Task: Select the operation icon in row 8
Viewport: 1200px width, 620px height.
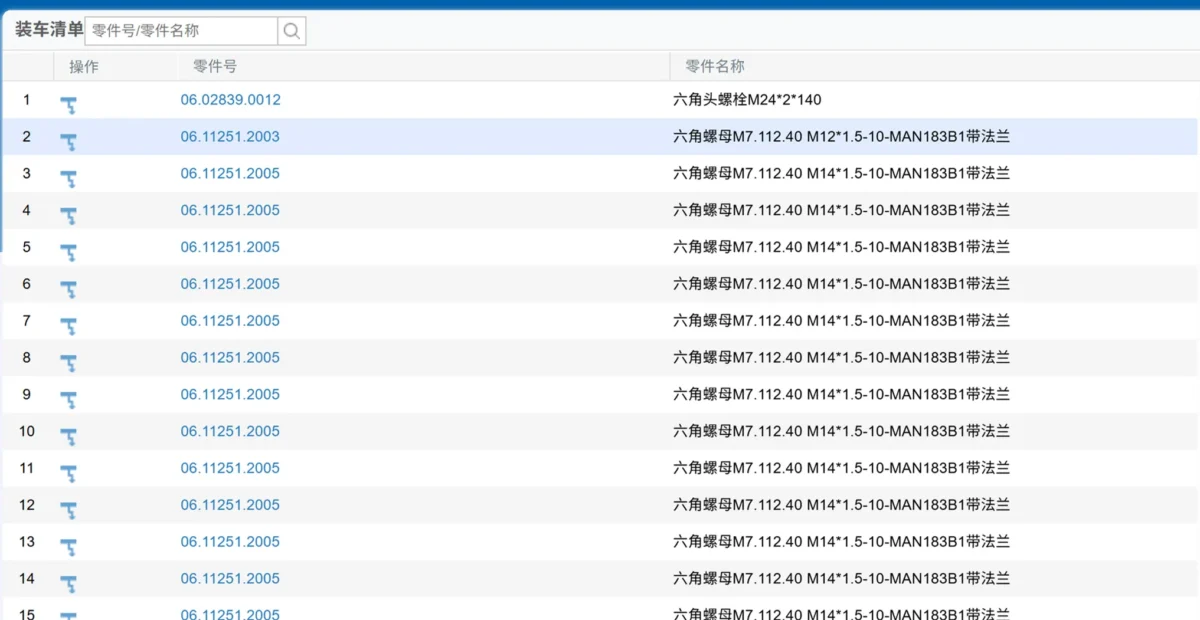Action: [69, 362]
